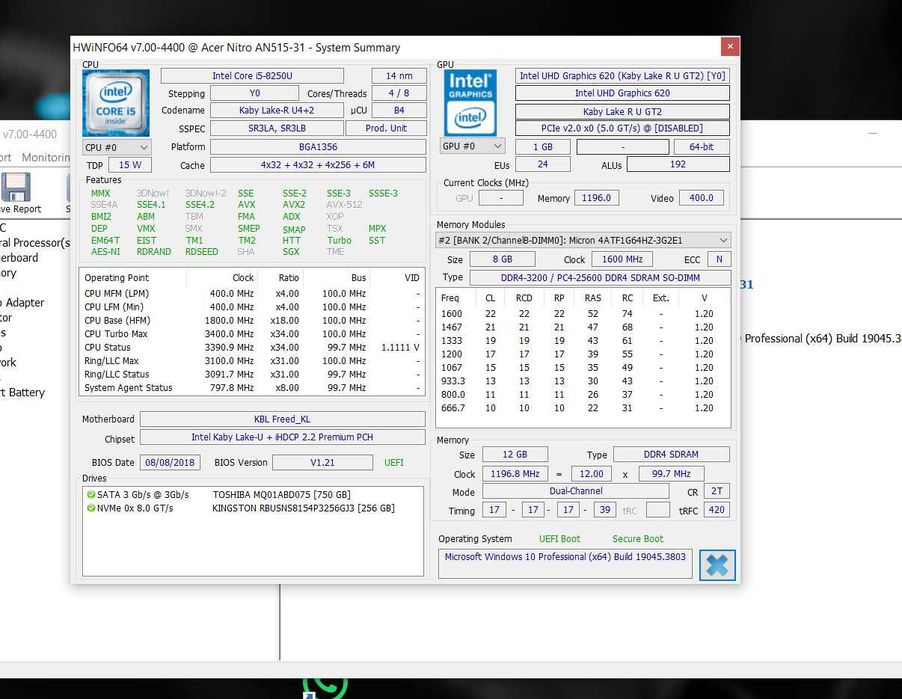The width and height of the screenshot is (902, 699).
Task: Click the BIOS Date 08/08/2018 field
Action: [170, 463]
